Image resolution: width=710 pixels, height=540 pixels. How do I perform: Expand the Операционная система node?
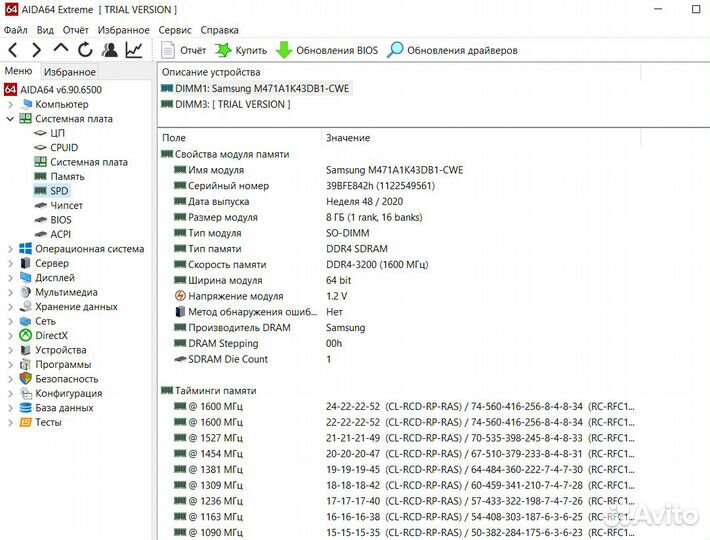pyautogui.click(x=10, y=249)
